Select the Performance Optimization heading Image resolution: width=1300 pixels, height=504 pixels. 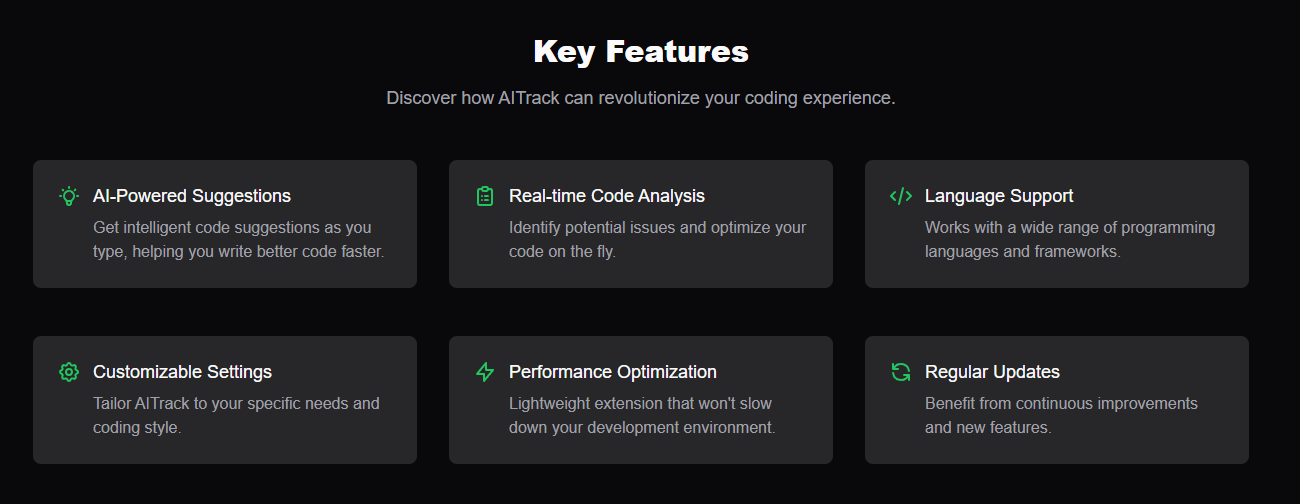pos(613,372)
